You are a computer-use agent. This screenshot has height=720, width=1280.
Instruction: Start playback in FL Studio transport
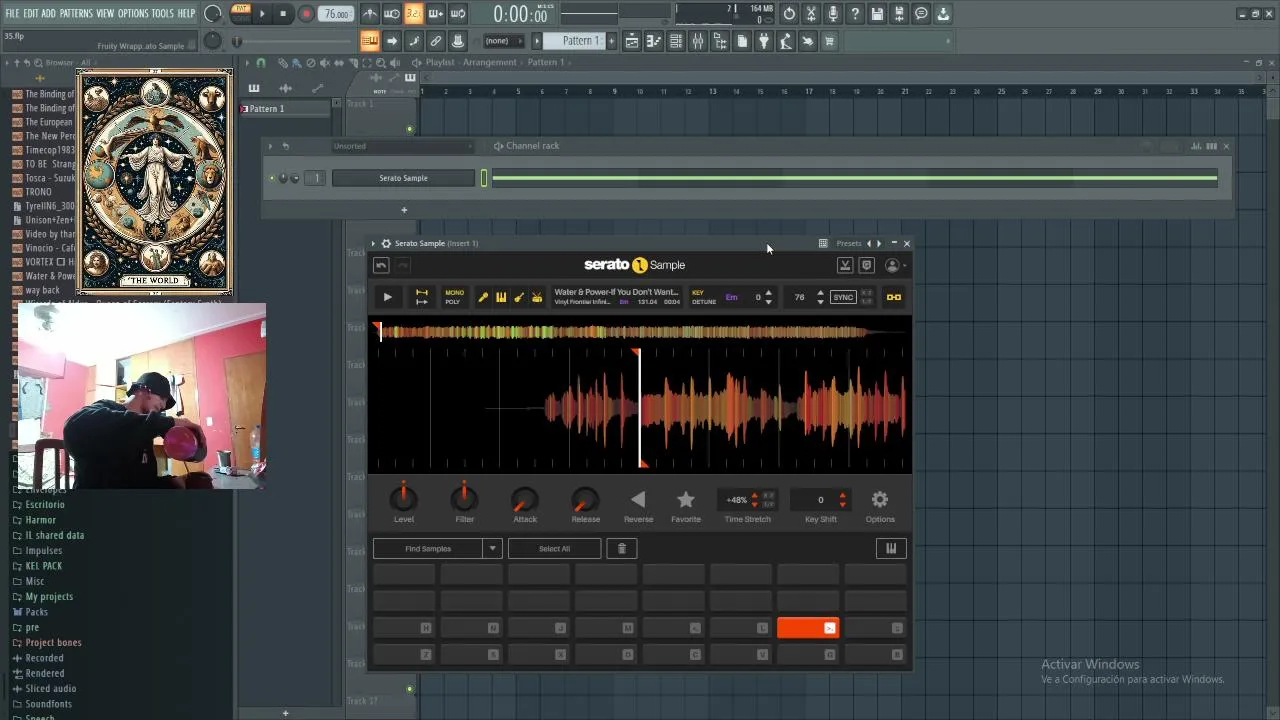262,14
